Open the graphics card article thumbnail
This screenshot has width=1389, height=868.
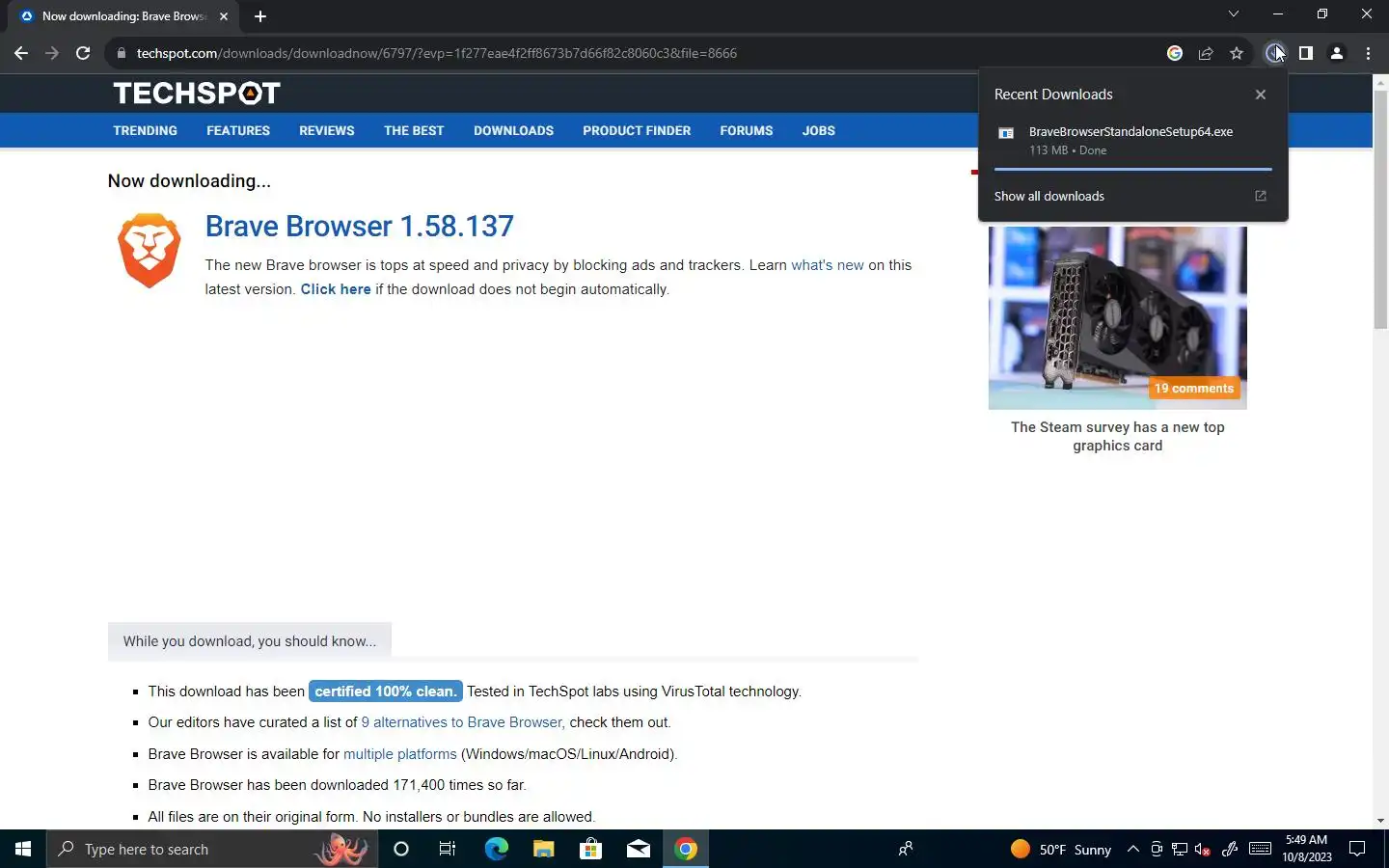[1117, 317]
